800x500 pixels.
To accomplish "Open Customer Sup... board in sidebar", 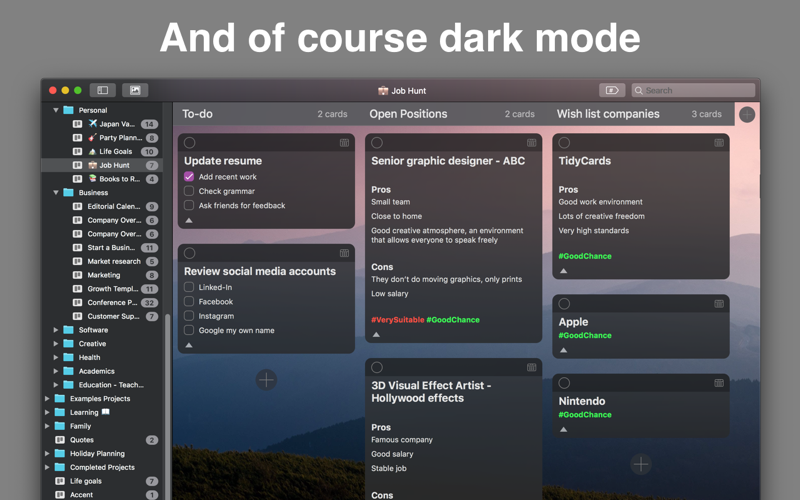I will [x=102, y=316].
